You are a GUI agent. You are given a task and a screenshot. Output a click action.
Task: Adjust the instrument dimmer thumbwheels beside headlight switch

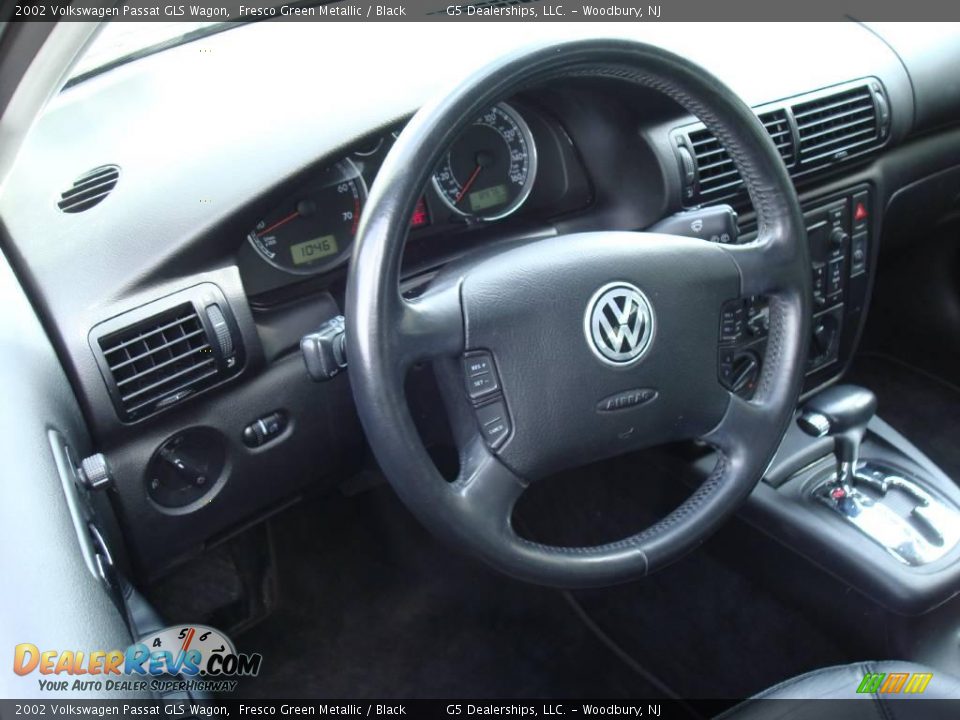tap(264, 428)
